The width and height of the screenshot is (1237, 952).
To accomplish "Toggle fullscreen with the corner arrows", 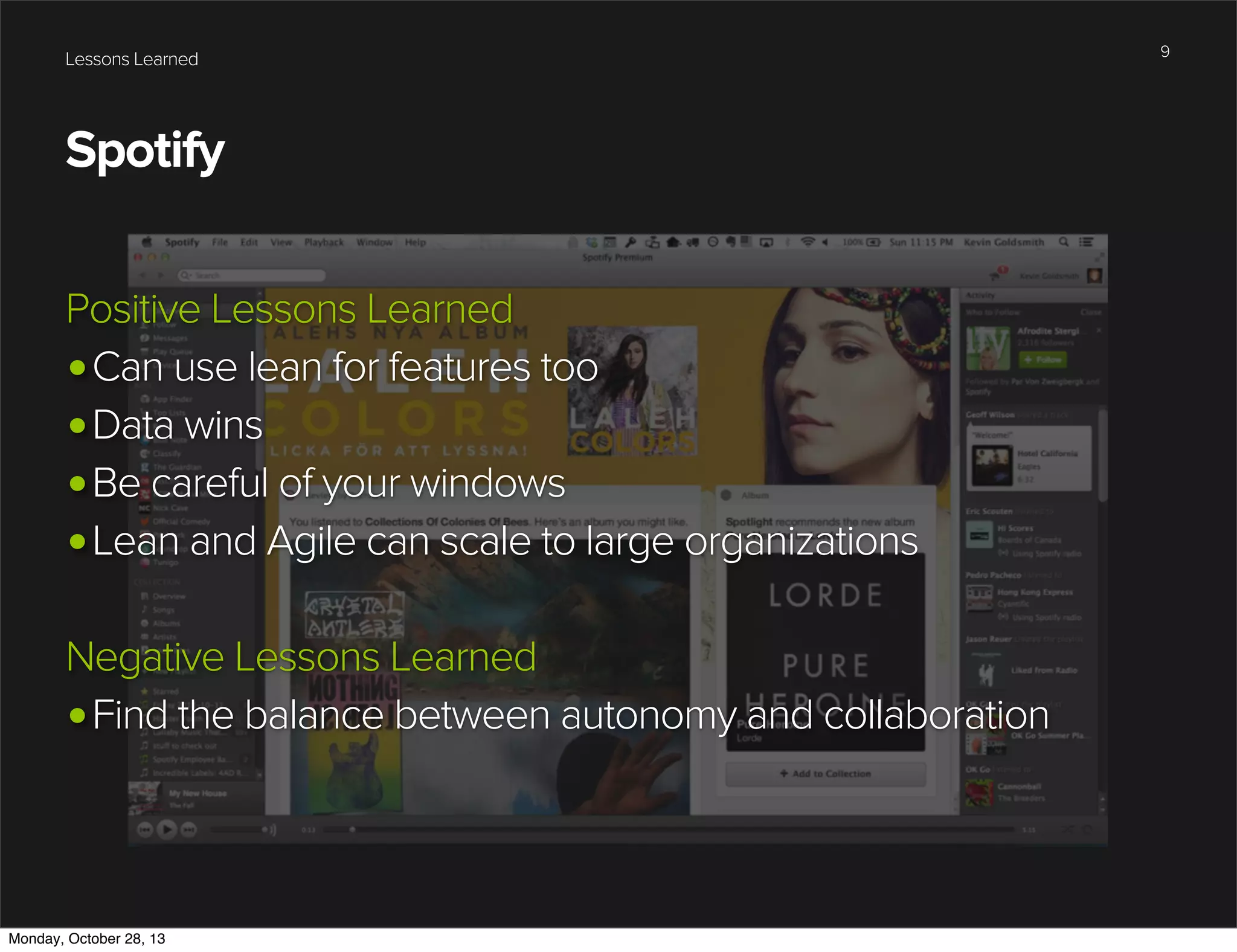I will [1100, 257].
